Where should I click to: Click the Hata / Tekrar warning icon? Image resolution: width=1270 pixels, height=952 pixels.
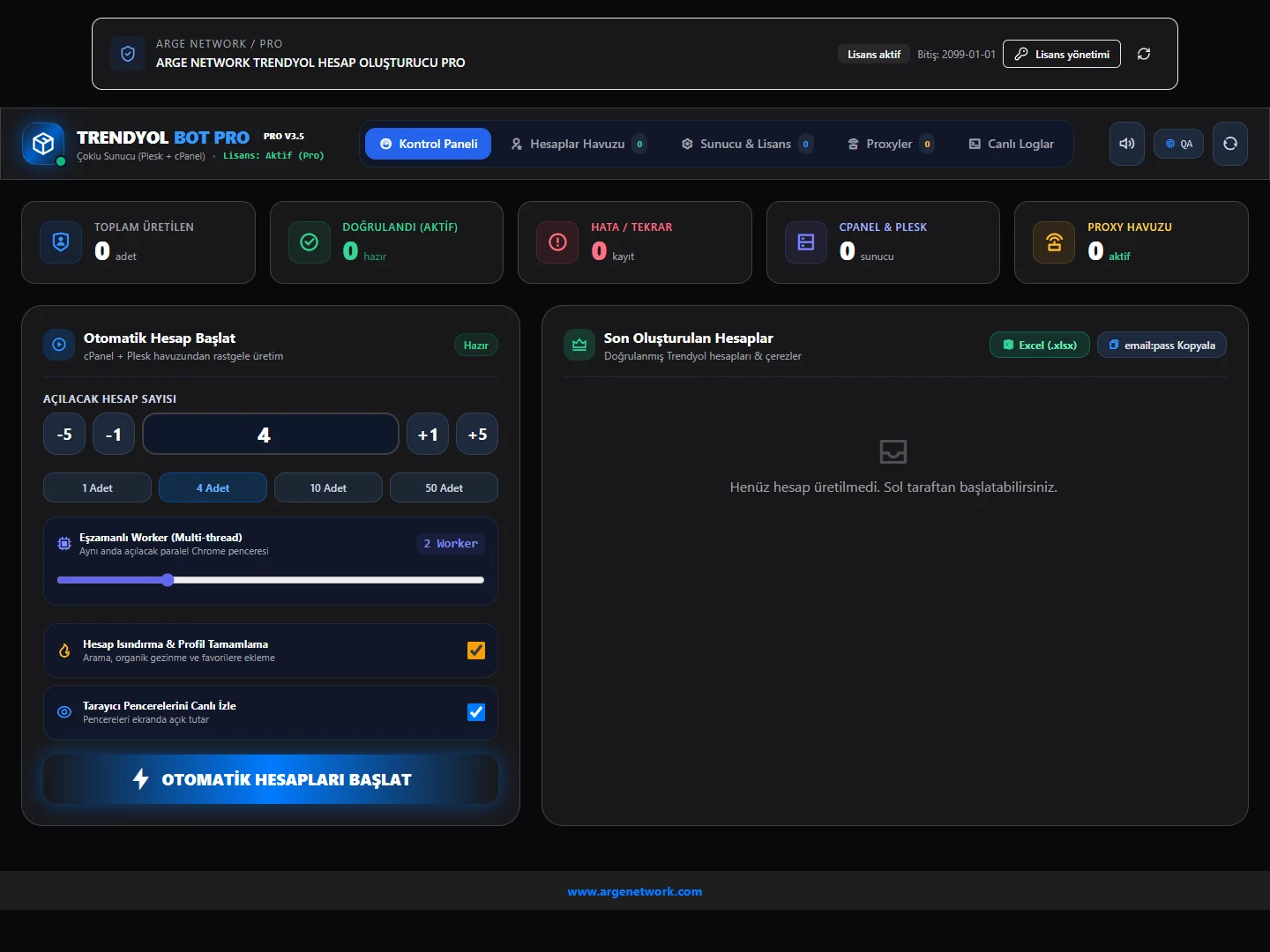(x=558, y=242)
